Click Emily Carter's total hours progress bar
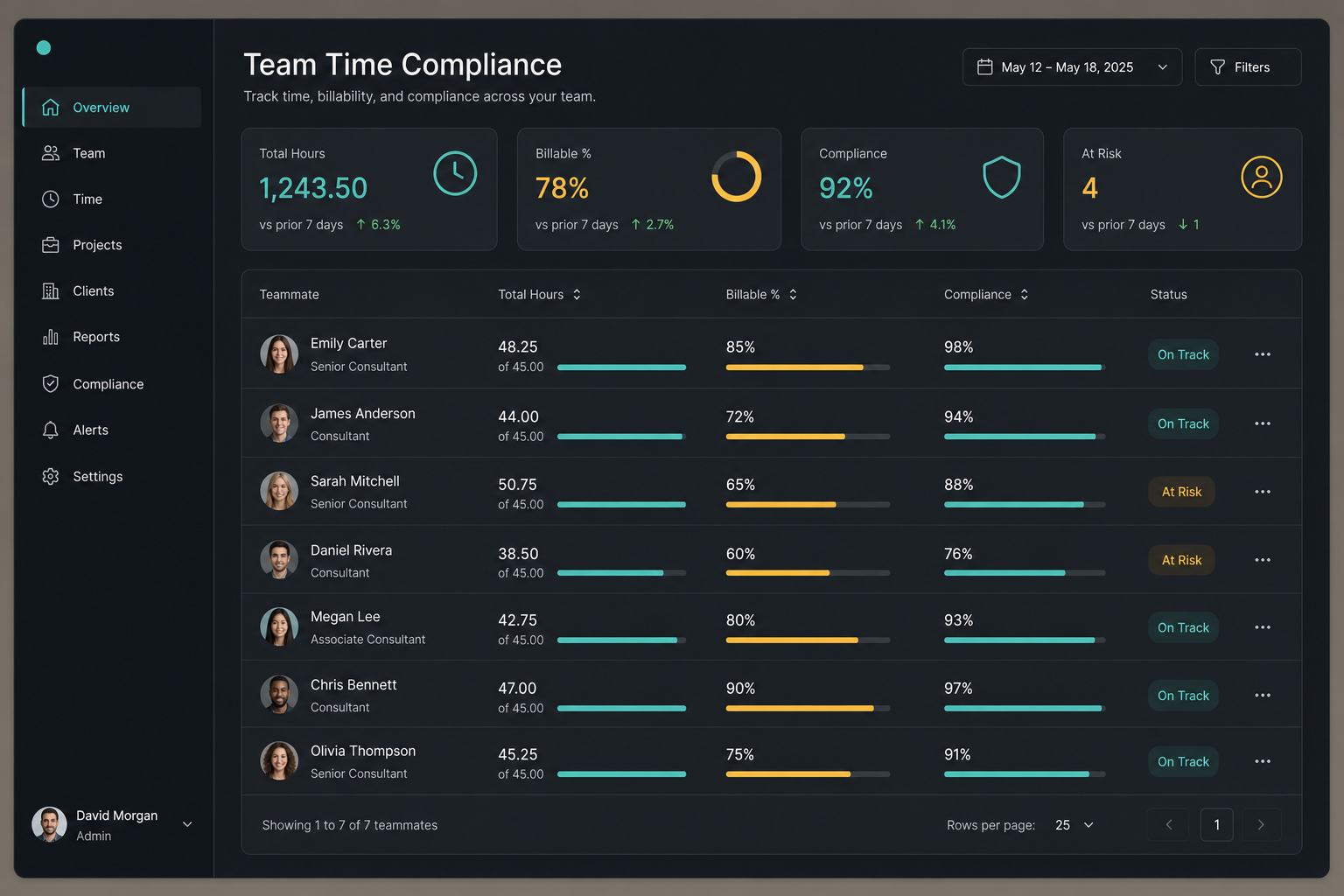 click(621, 367)
